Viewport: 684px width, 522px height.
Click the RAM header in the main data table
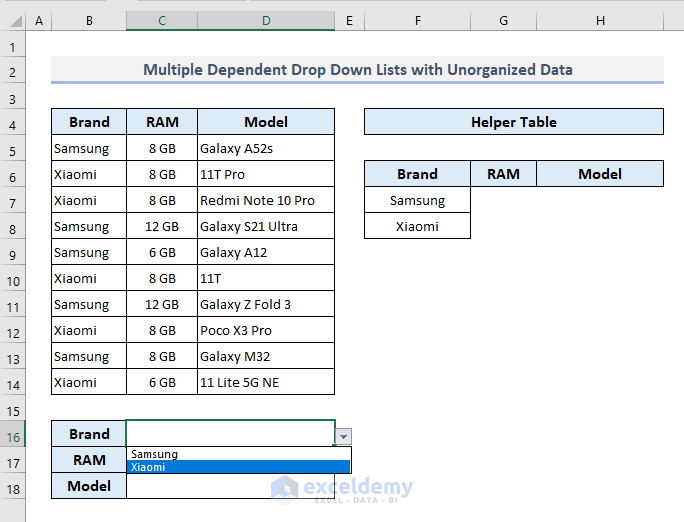[162, 122]
